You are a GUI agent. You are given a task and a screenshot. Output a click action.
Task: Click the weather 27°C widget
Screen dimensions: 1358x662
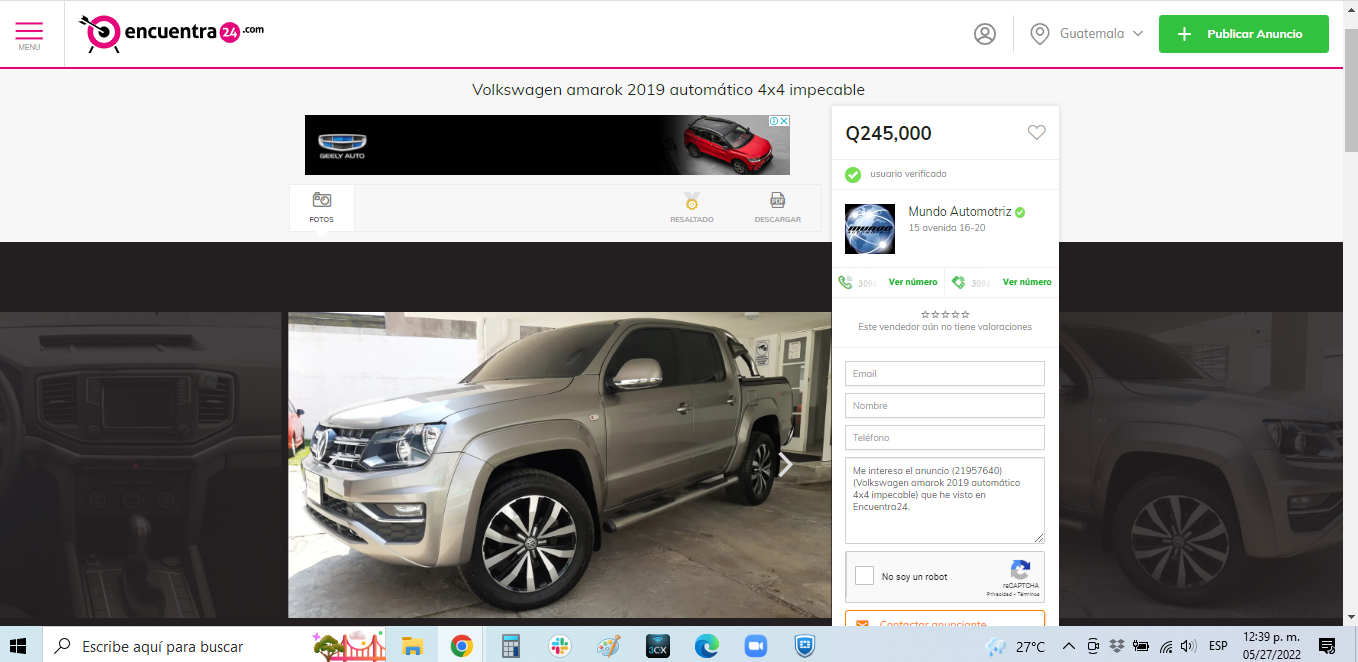[x=1015, y=646]
